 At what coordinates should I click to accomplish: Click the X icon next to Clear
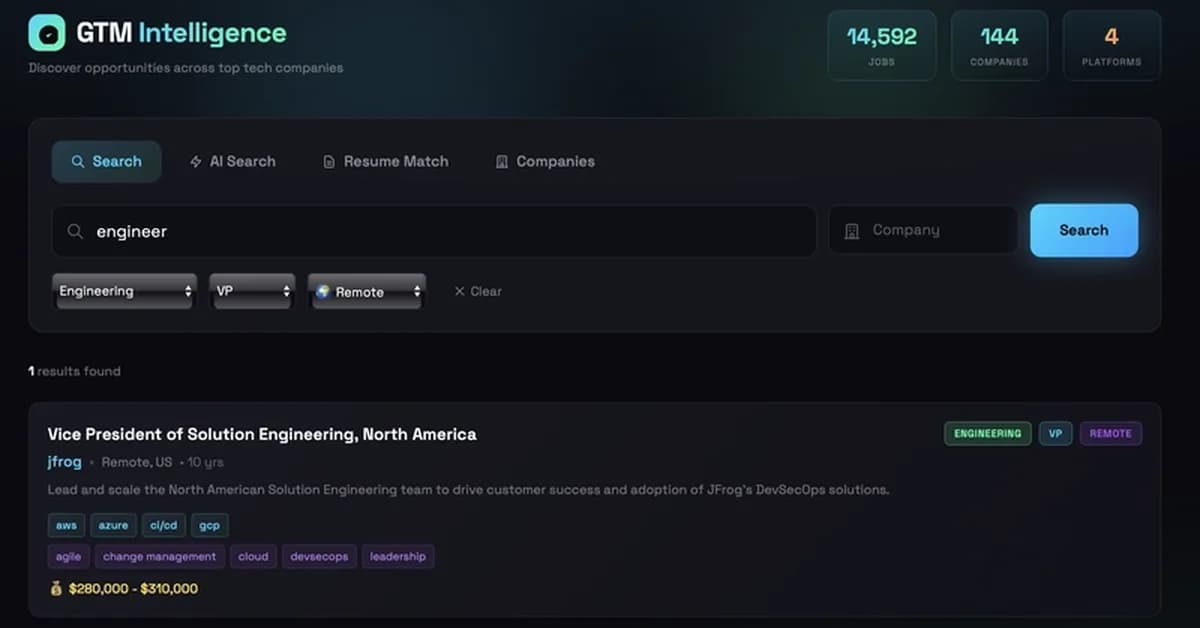[x=459, y=291]
